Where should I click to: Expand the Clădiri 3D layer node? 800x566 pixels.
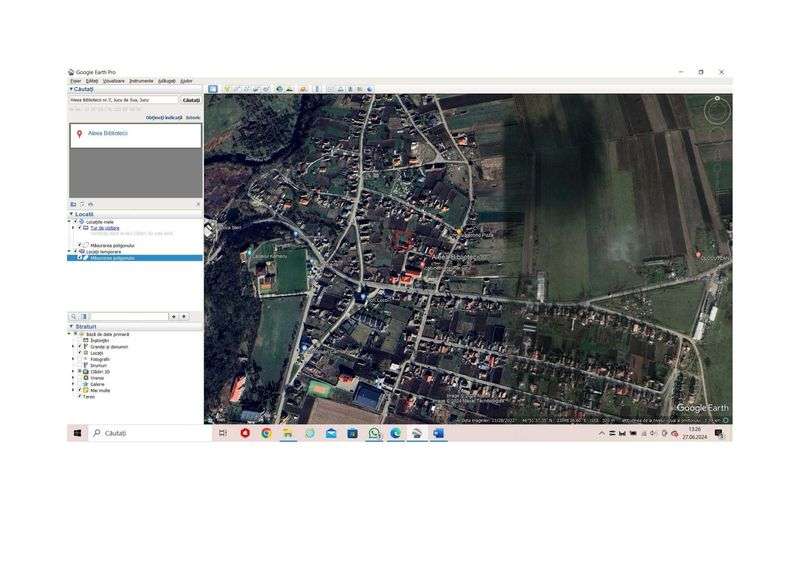[x=73, y=372]
